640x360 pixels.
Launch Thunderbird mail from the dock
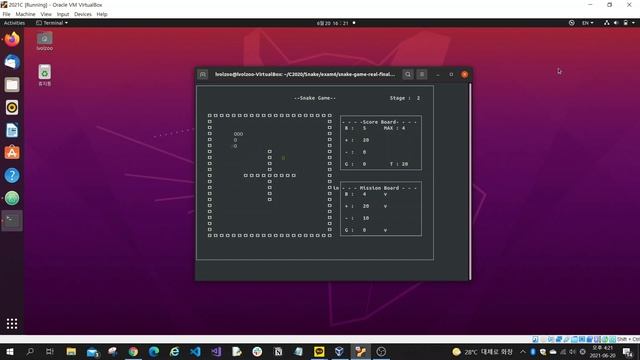coord(12,62)
